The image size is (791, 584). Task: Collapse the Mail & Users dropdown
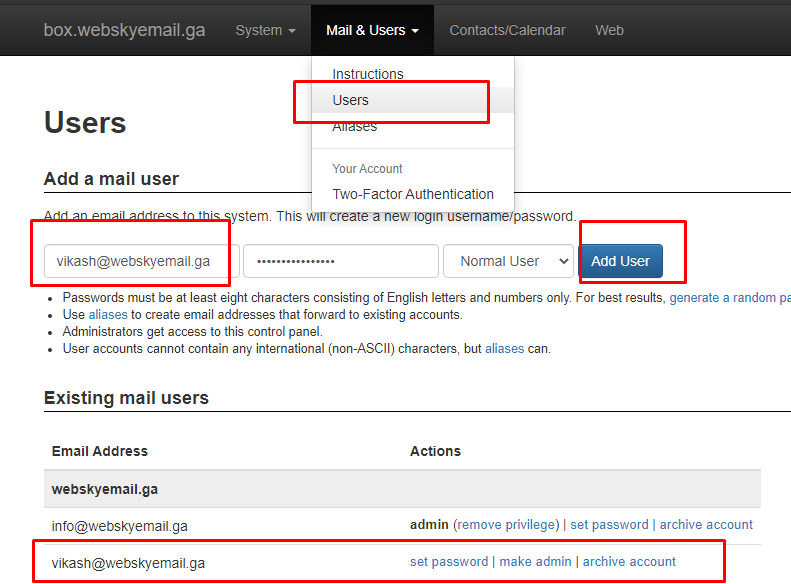coord(372,30)
